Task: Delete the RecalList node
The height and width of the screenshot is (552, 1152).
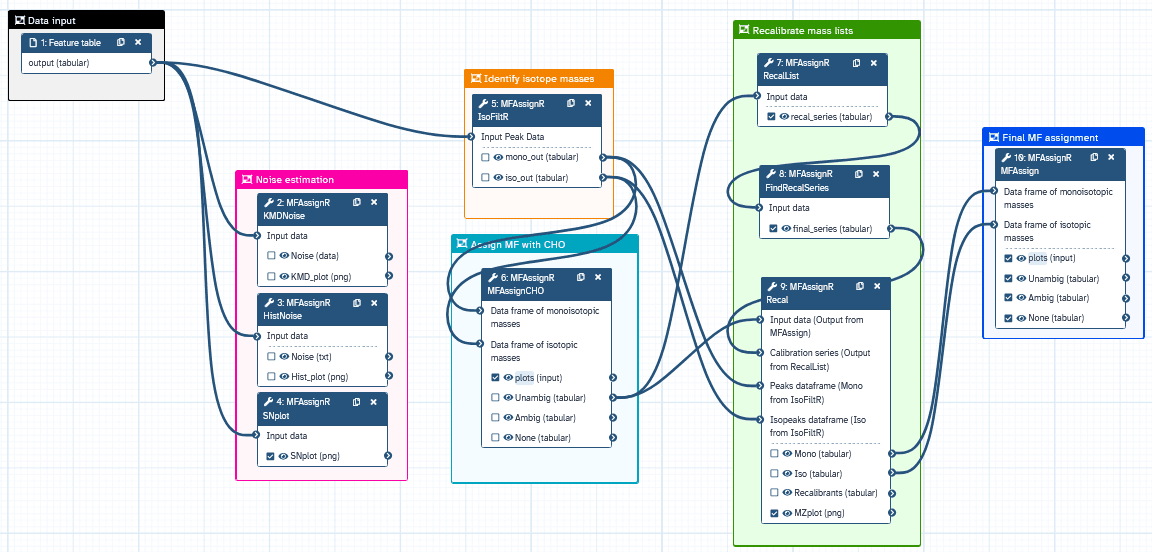Action: tap(874, 63)
